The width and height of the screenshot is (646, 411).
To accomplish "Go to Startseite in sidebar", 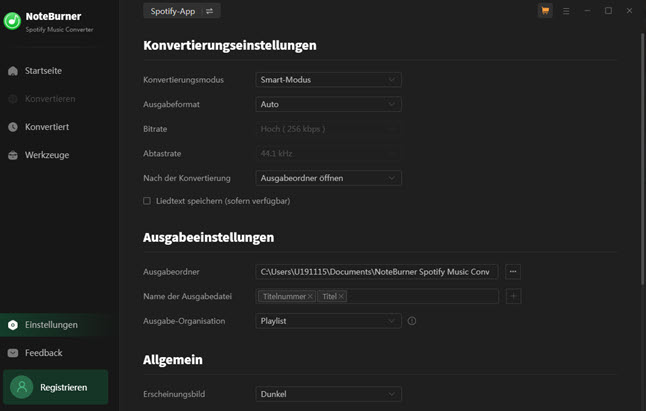I will (x=43, y=71).
